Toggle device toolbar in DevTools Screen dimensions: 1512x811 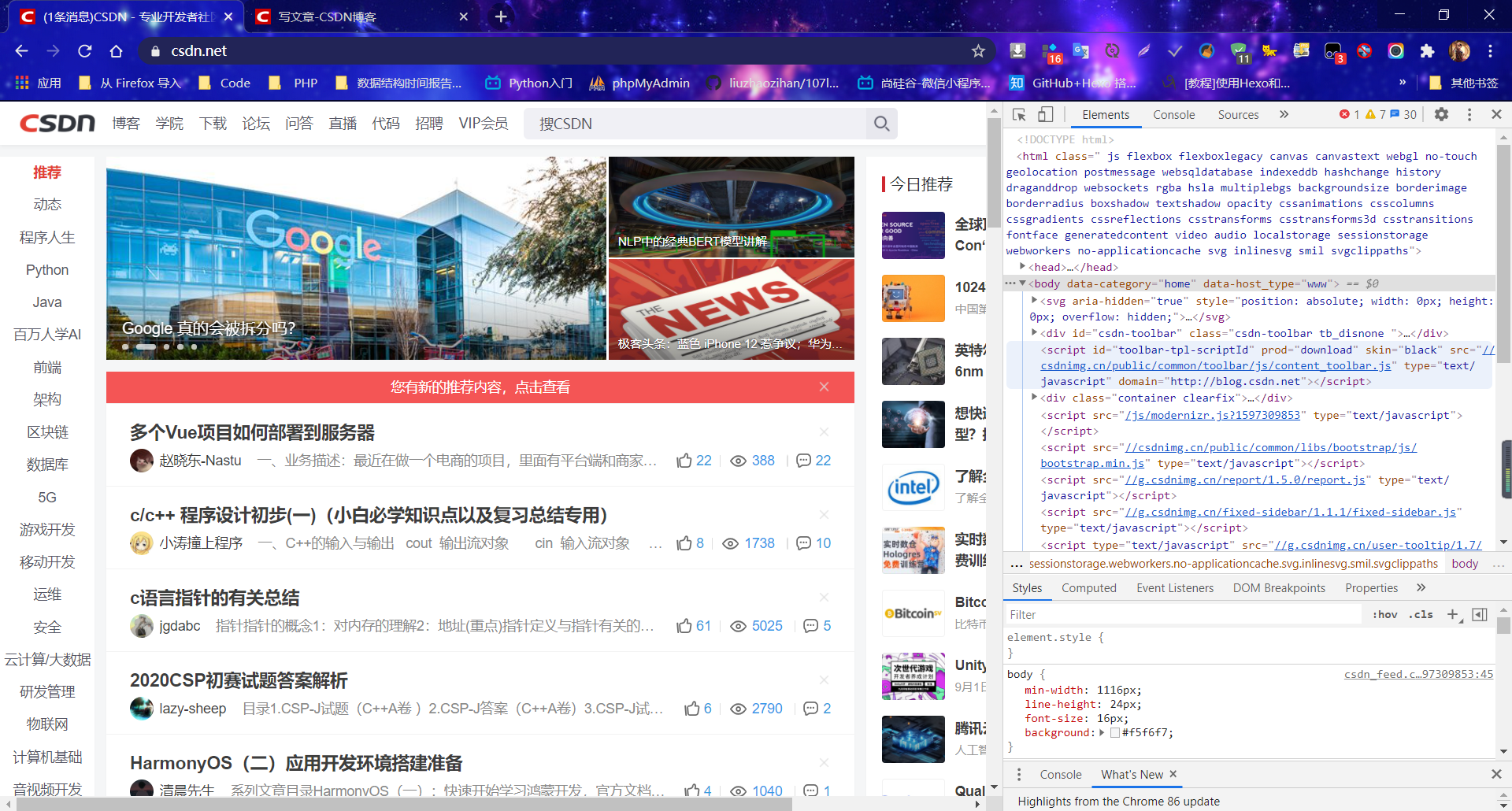[x=1045, y=114]
